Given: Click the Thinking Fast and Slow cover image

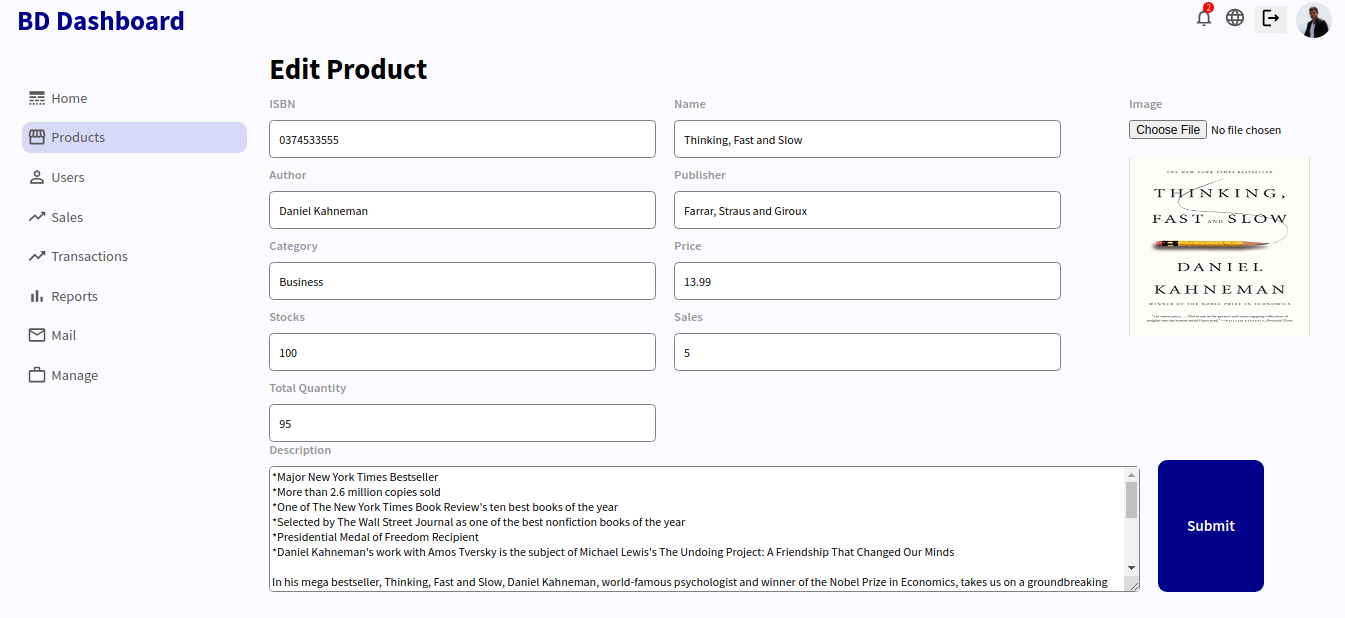Looking at the screenshot, I should 1219,246.
